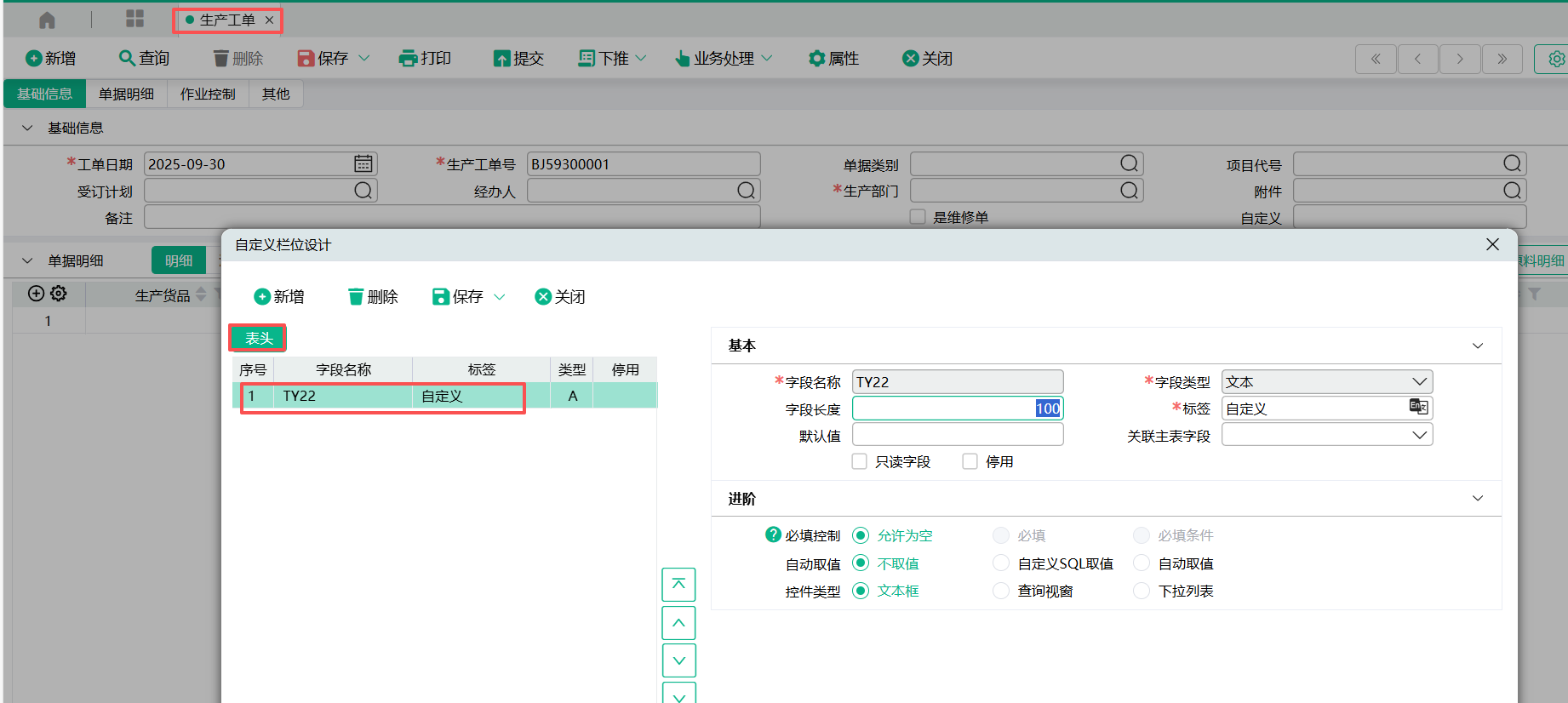1568x703 pixels.
Task: Collapse the 进阶 section
Action: (1478, 499)
